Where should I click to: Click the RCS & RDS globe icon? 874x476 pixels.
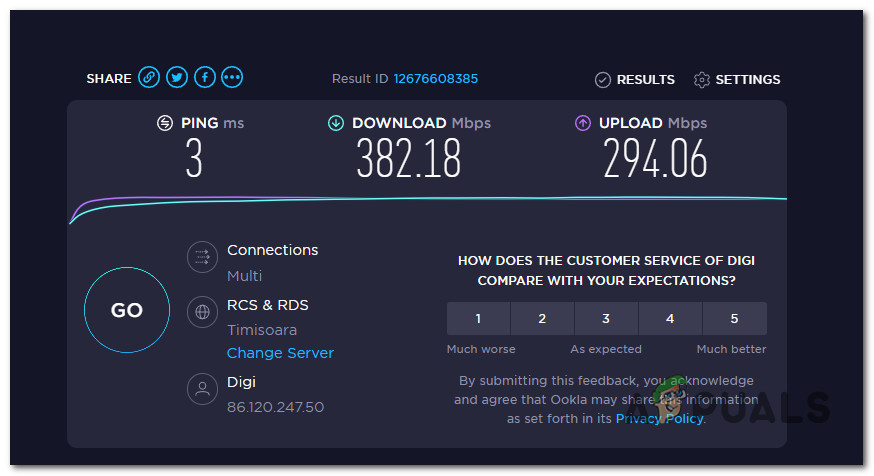point(202,312)
